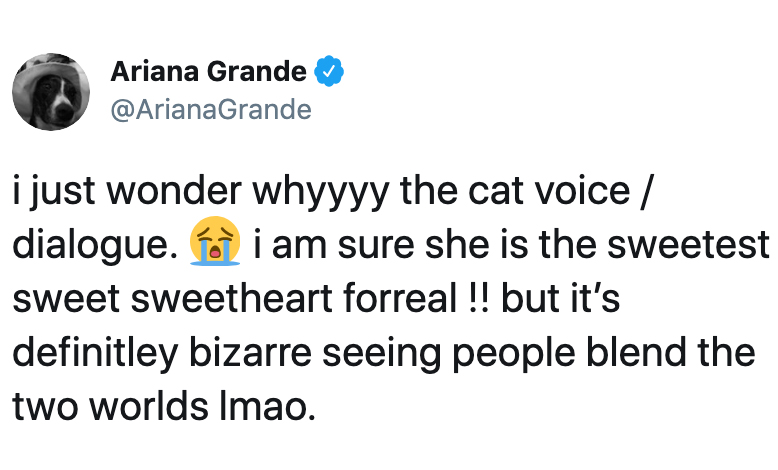Select the word "bizarre" in the tweet
Viewport: 778px width, 470px height.
click(251, 353)
